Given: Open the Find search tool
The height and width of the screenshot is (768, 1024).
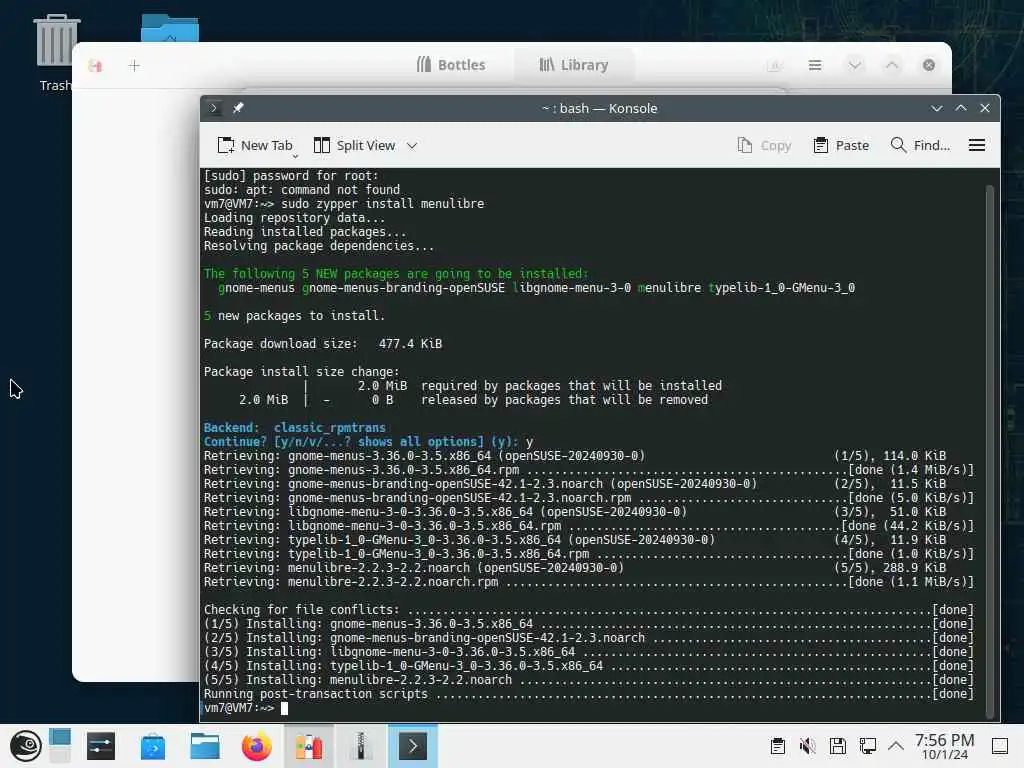Looking at the screenshot, I should click(x=920, y=145).
